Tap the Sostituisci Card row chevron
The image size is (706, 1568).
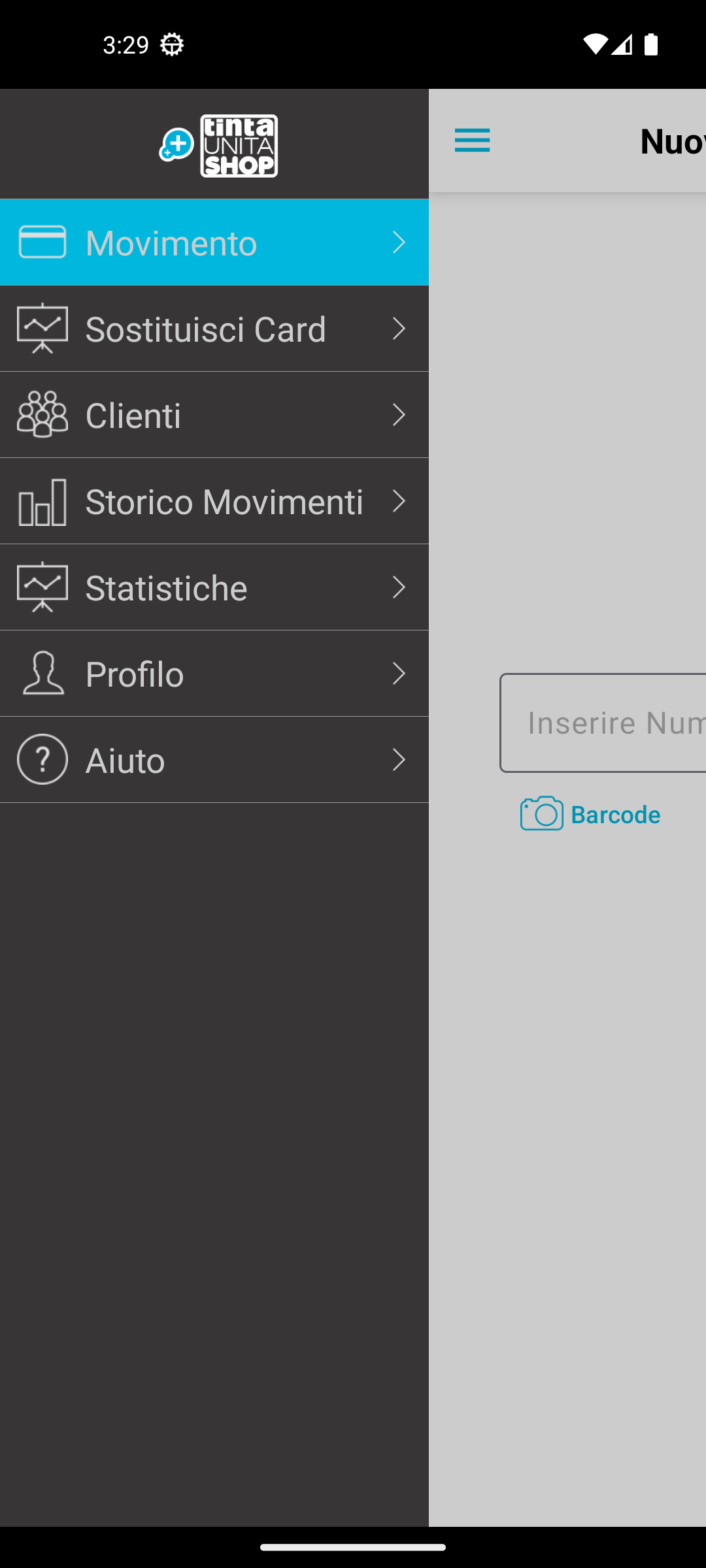[x=399, y=329]
